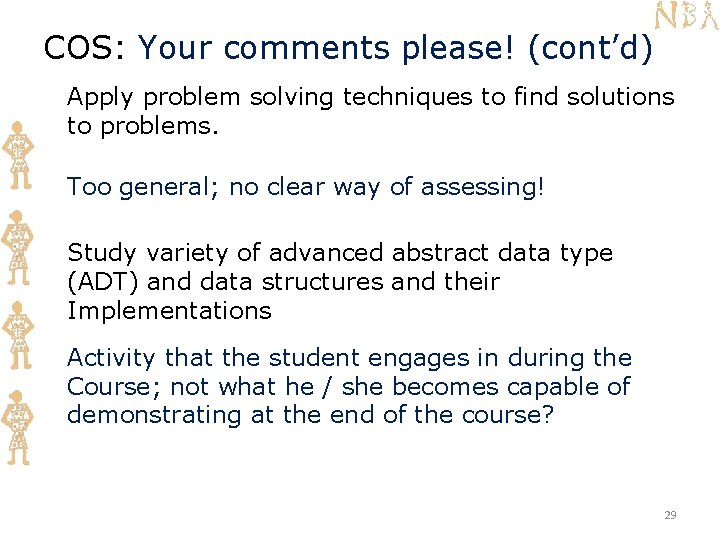The image size is (720, 540).
Task: Click the first figurine bullet icon
Action: click(x=20, y=157)
